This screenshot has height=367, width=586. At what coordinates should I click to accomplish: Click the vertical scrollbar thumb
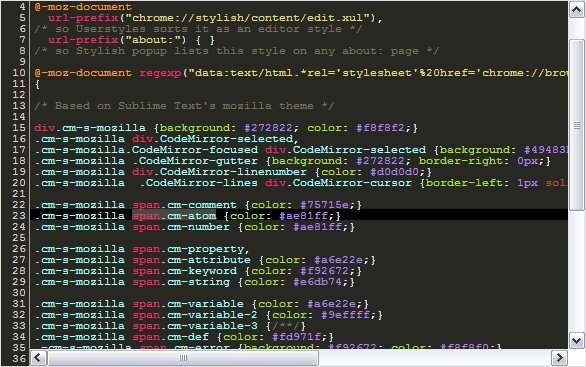(577, 125)
